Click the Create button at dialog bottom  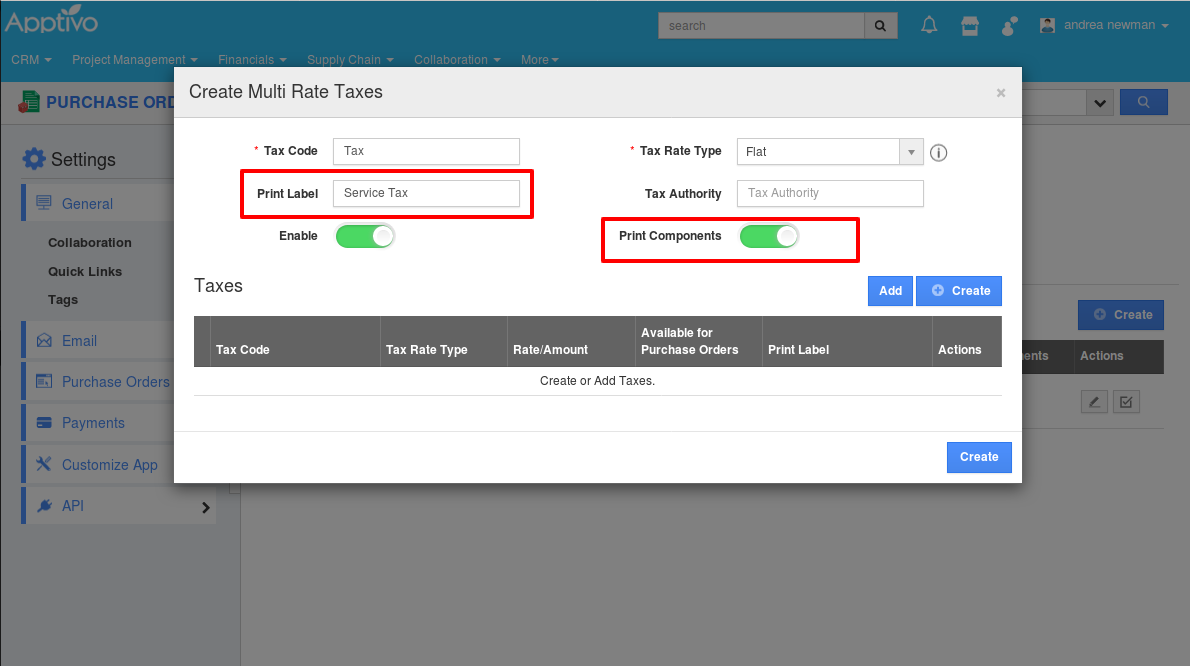[979, 457]
